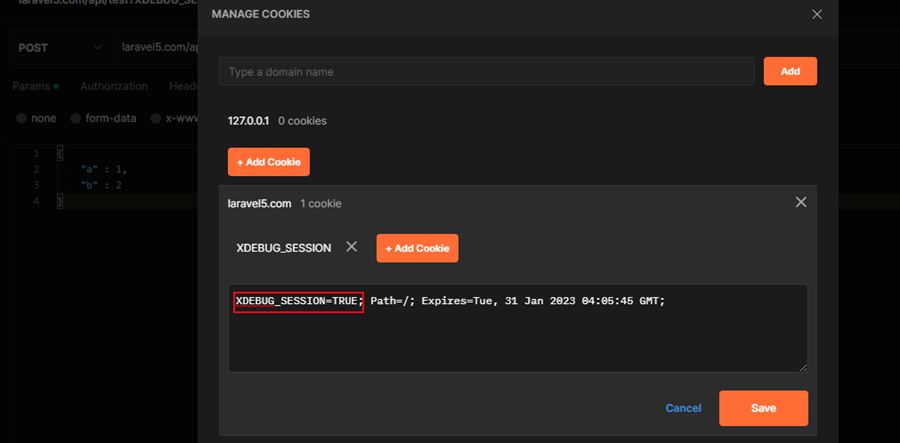Click Add Cookie beside XDEBUG_SESSION
The height and width of the screenshot is (443, 900).
[417, 248]
